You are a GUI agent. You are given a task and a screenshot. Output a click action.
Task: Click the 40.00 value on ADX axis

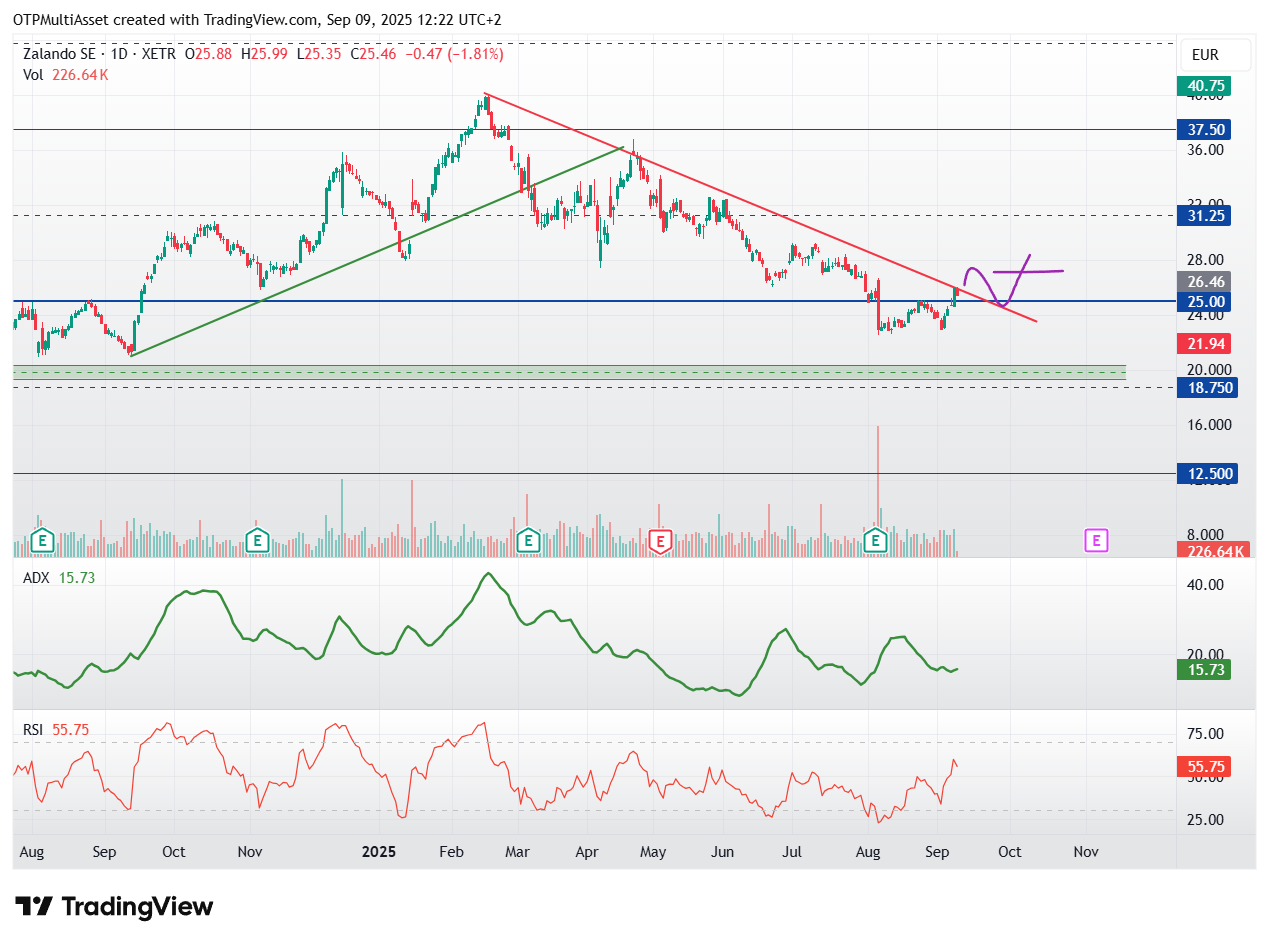[x=1204, y=585]
